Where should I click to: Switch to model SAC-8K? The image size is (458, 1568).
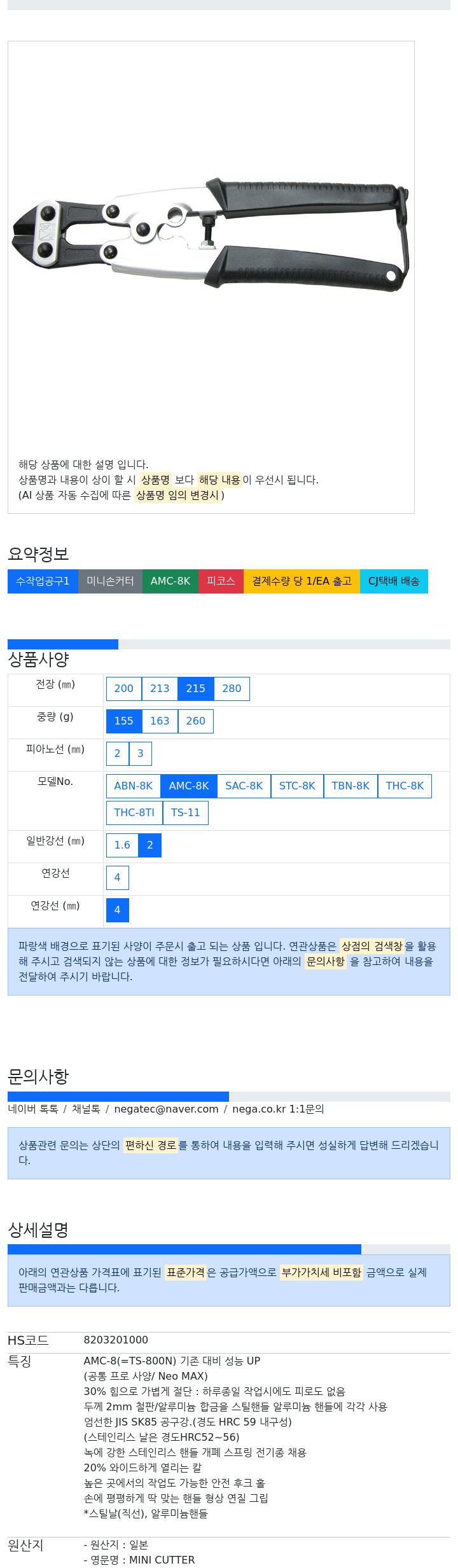click(244, 786)
